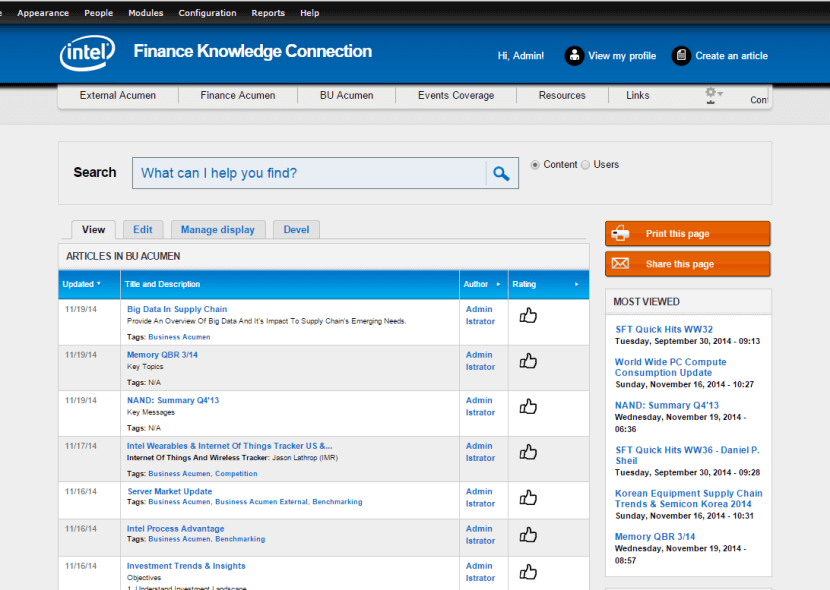Click Competition tag in Intel Wearables row
Viewport: 830px width, 590px height.
coord(236,474)
